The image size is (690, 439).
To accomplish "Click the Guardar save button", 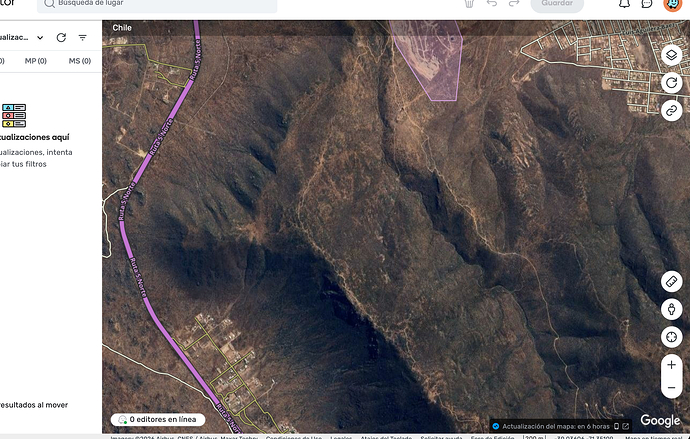I will pos(556,4).
